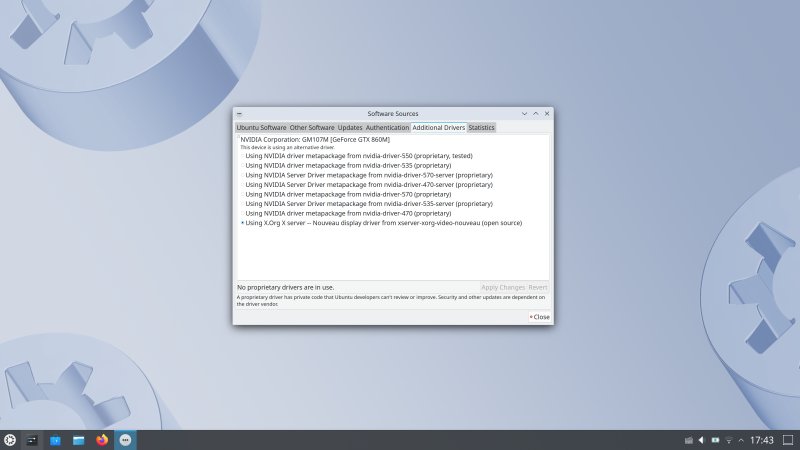Open the Statistics tab
The height and width of the screenshot is (450, 800).
tap(481, 128)
